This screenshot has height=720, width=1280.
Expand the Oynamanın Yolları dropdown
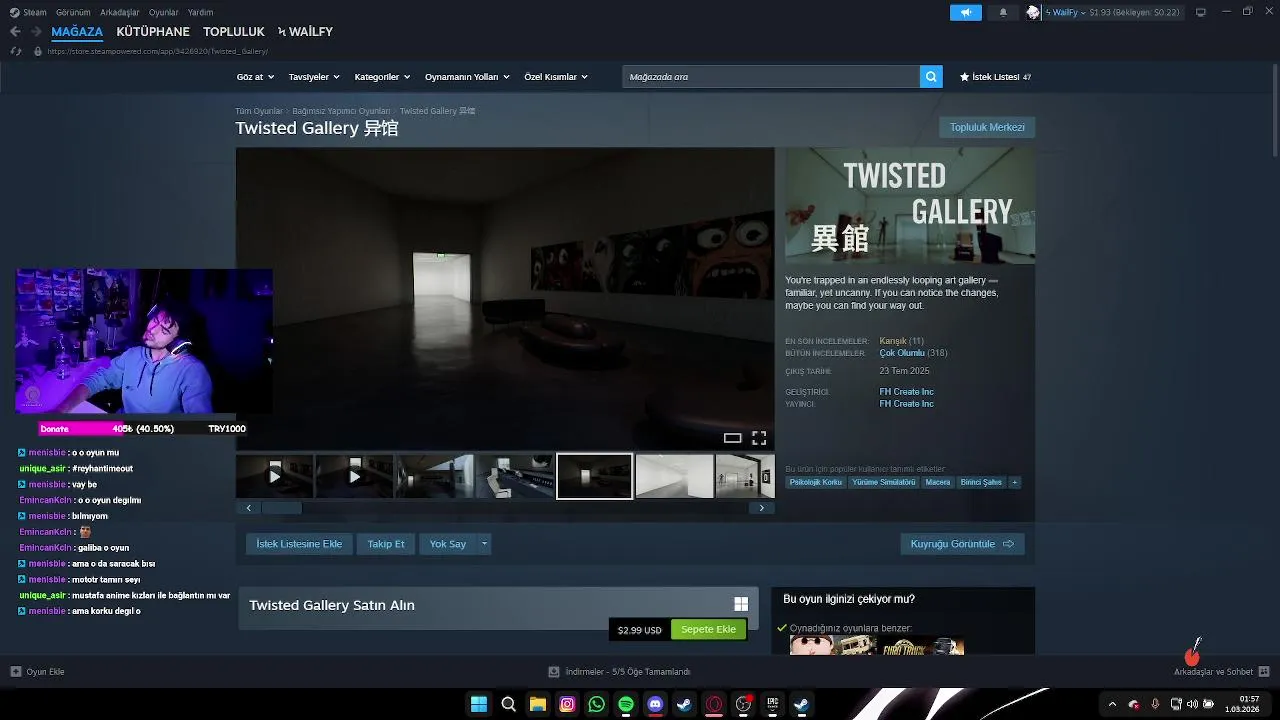coord(467,77)
